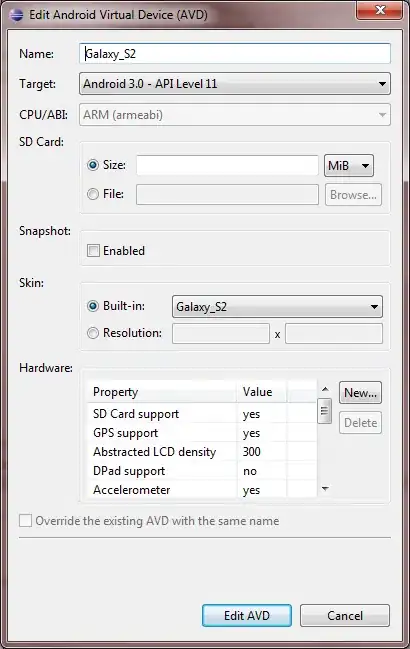Click the Edit AVD button
410x649 pixels.
[247, 615]
